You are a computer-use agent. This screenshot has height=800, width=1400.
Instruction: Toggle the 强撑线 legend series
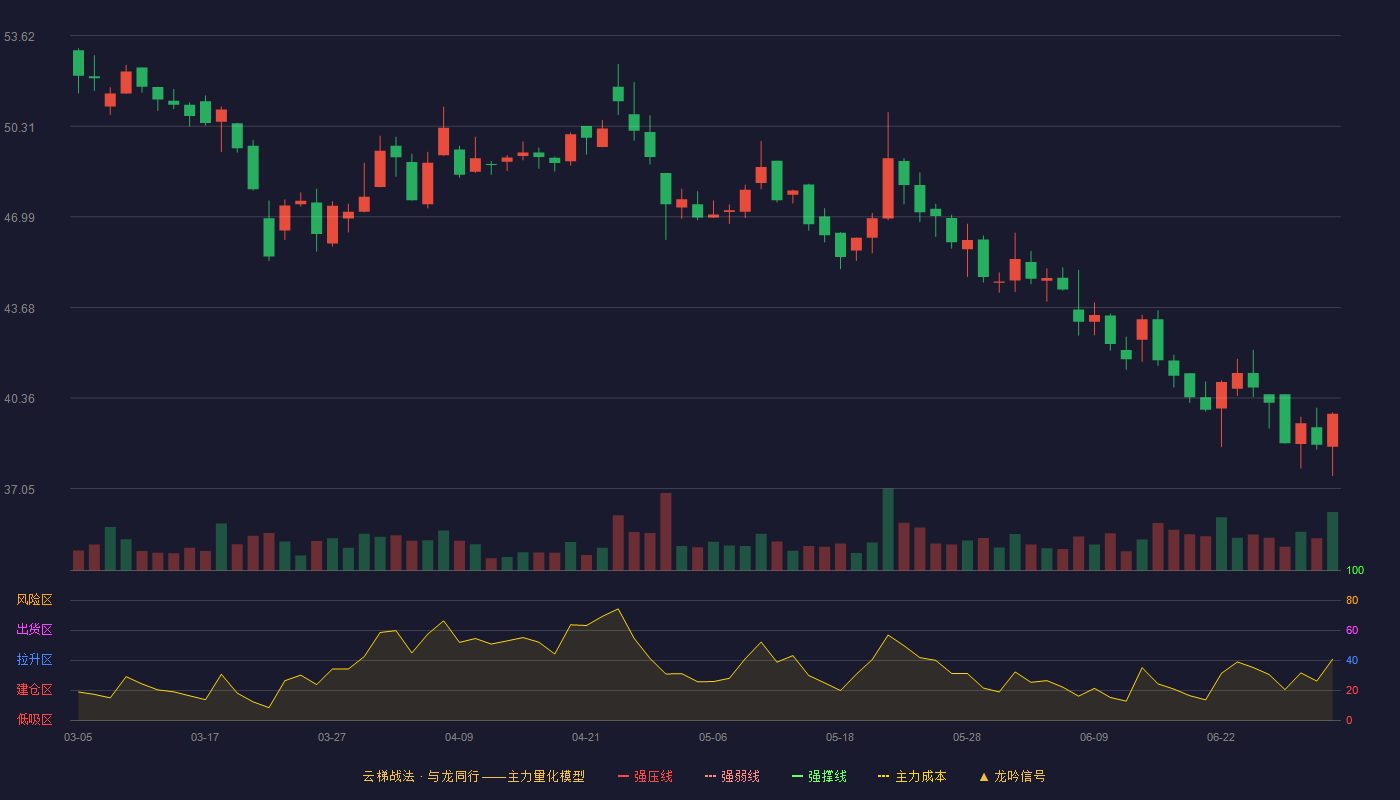(819, 776)
